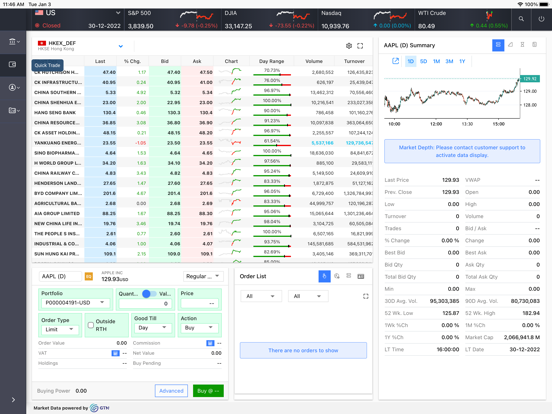
Task: Select the blue active Order List icon
Action: 325,276
